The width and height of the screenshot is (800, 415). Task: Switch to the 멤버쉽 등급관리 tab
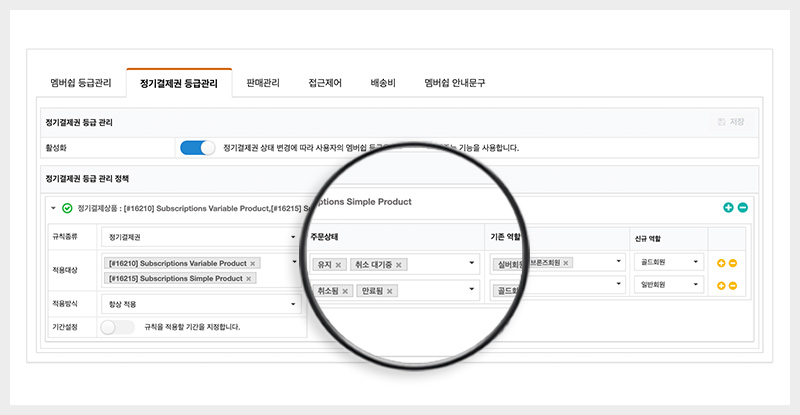coord(81,83)
